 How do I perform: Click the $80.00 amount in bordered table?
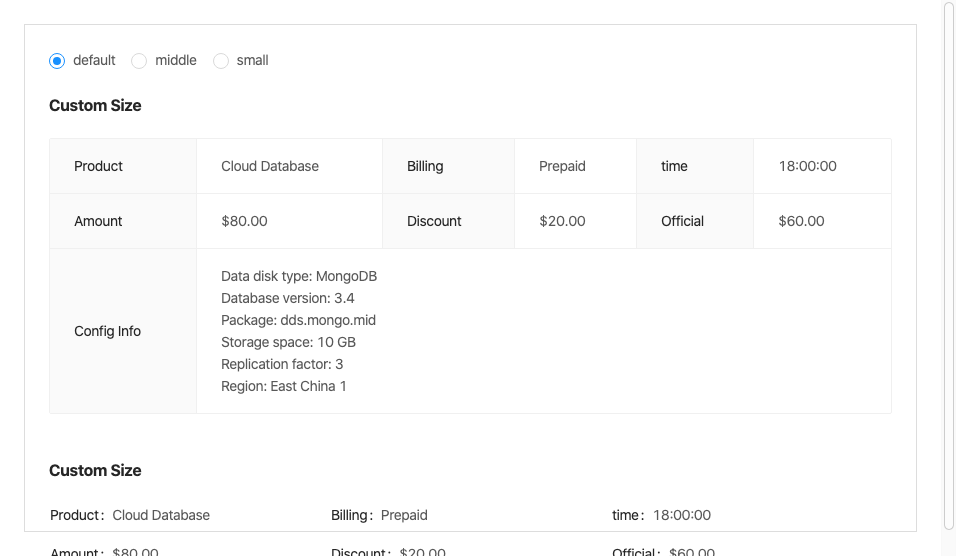[x=245, y=221]
